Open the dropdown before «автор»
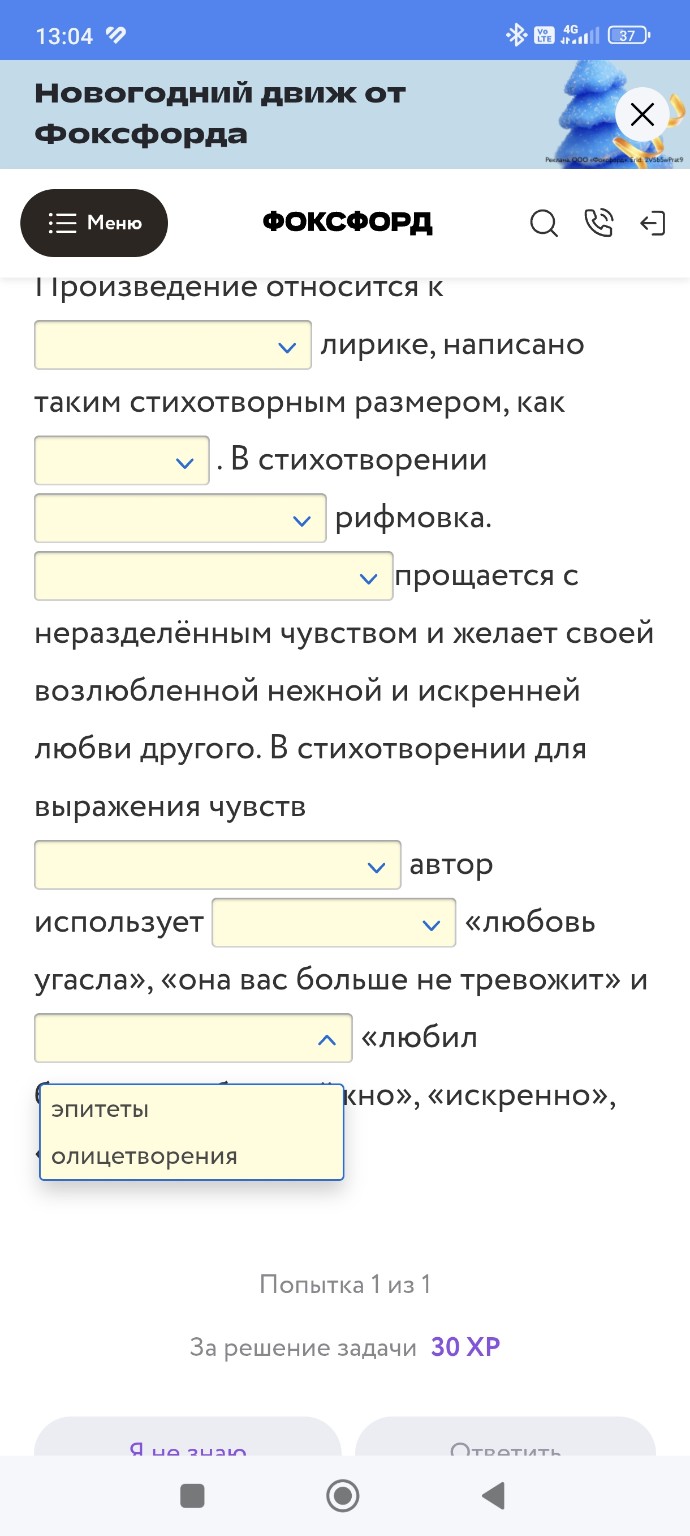690x1536 pixels. pos(216,864)
